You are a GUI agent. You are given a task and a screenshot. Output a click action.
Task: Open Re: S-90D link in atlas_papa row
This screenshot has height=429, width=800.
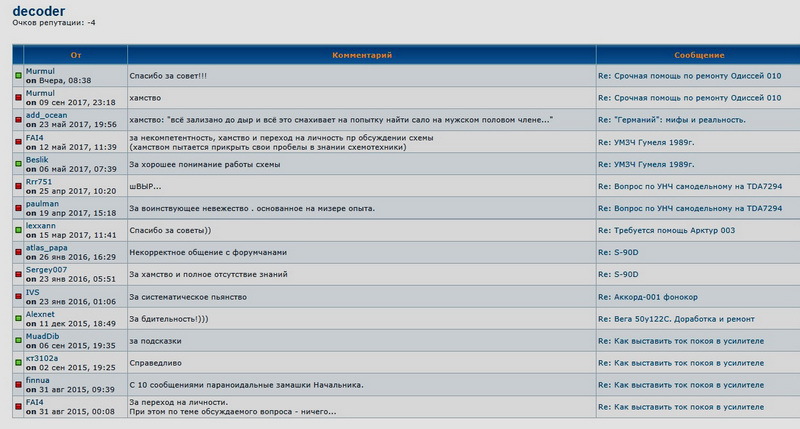tap(618, 252)
